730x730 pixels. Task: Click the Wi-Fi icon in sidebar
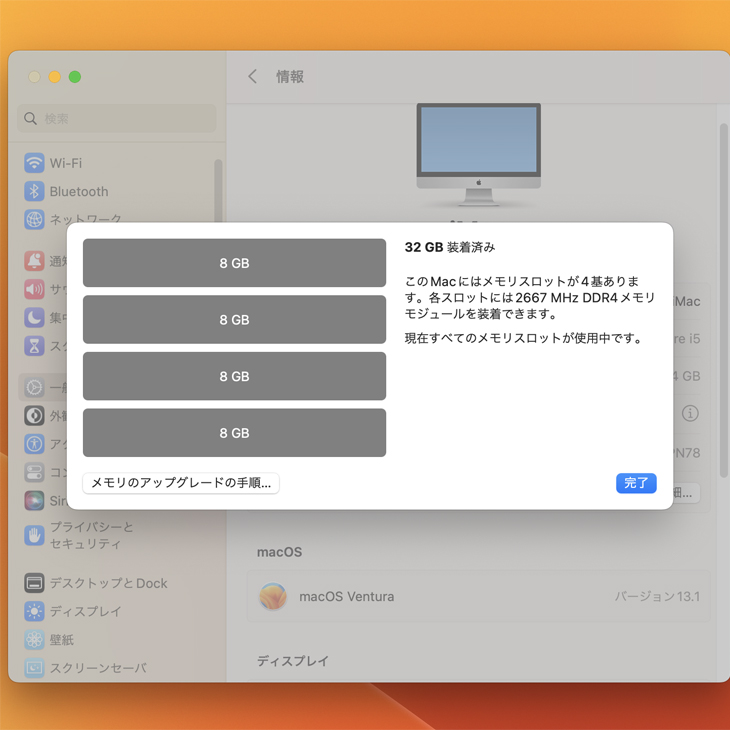[34, 163]
